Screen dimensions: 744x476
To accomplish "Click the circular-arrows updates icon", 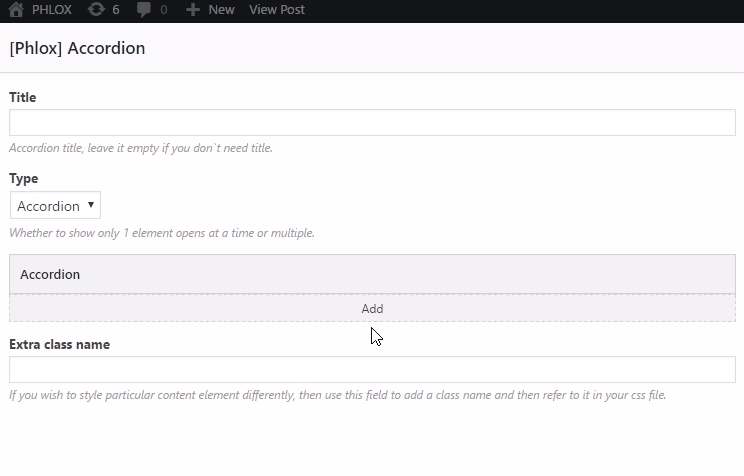I will 96,9.
